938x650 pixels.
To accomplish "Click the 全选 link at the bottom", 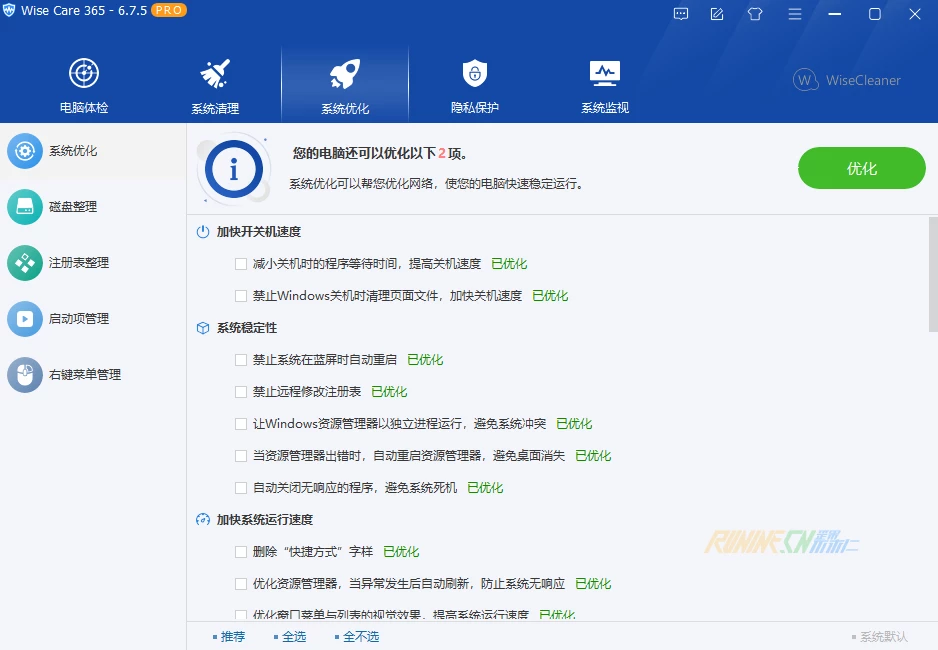I will pos(294,636).
